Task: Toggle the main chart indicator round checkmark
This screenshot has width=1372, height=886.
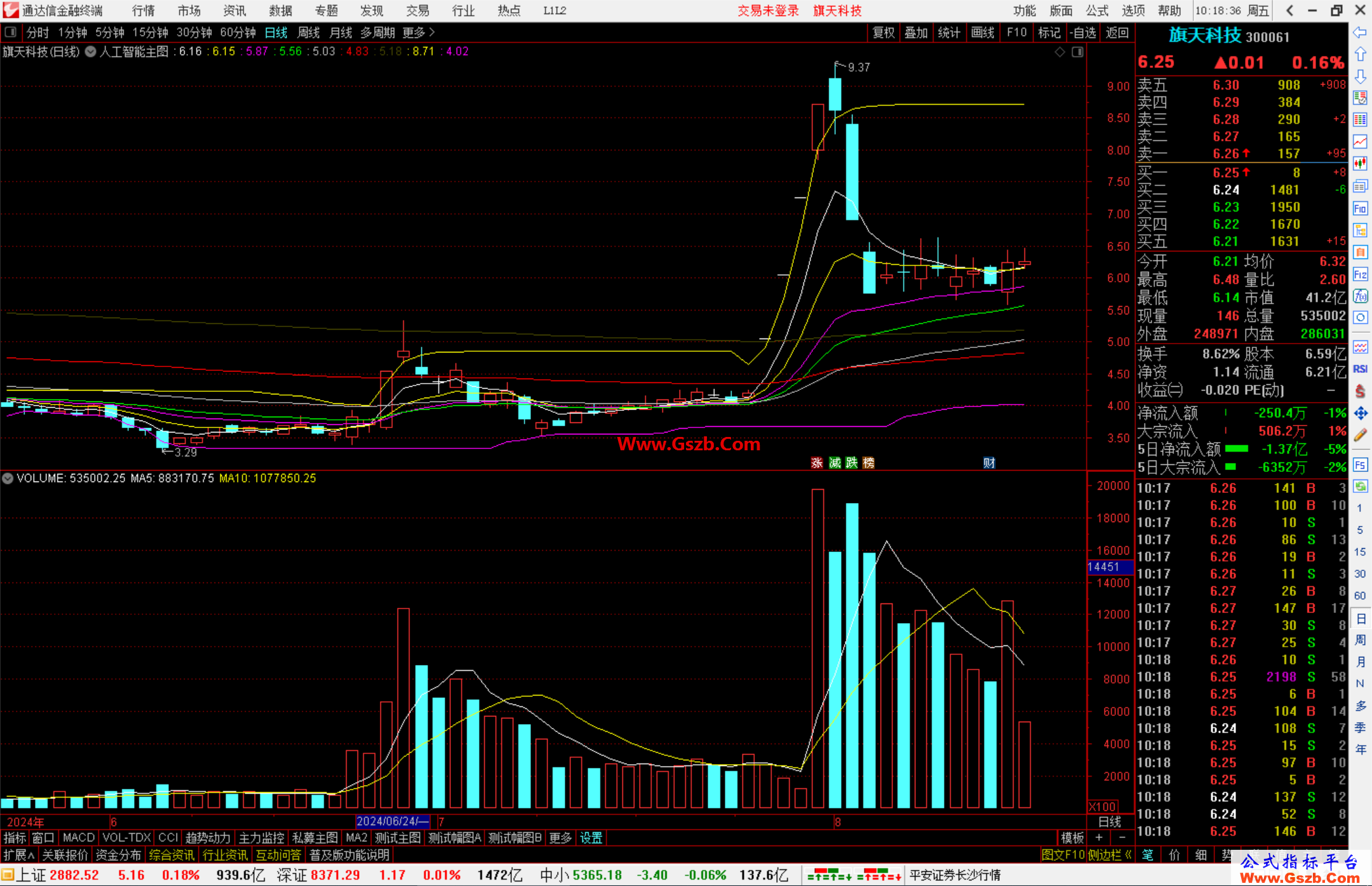Action: [91, 51]
